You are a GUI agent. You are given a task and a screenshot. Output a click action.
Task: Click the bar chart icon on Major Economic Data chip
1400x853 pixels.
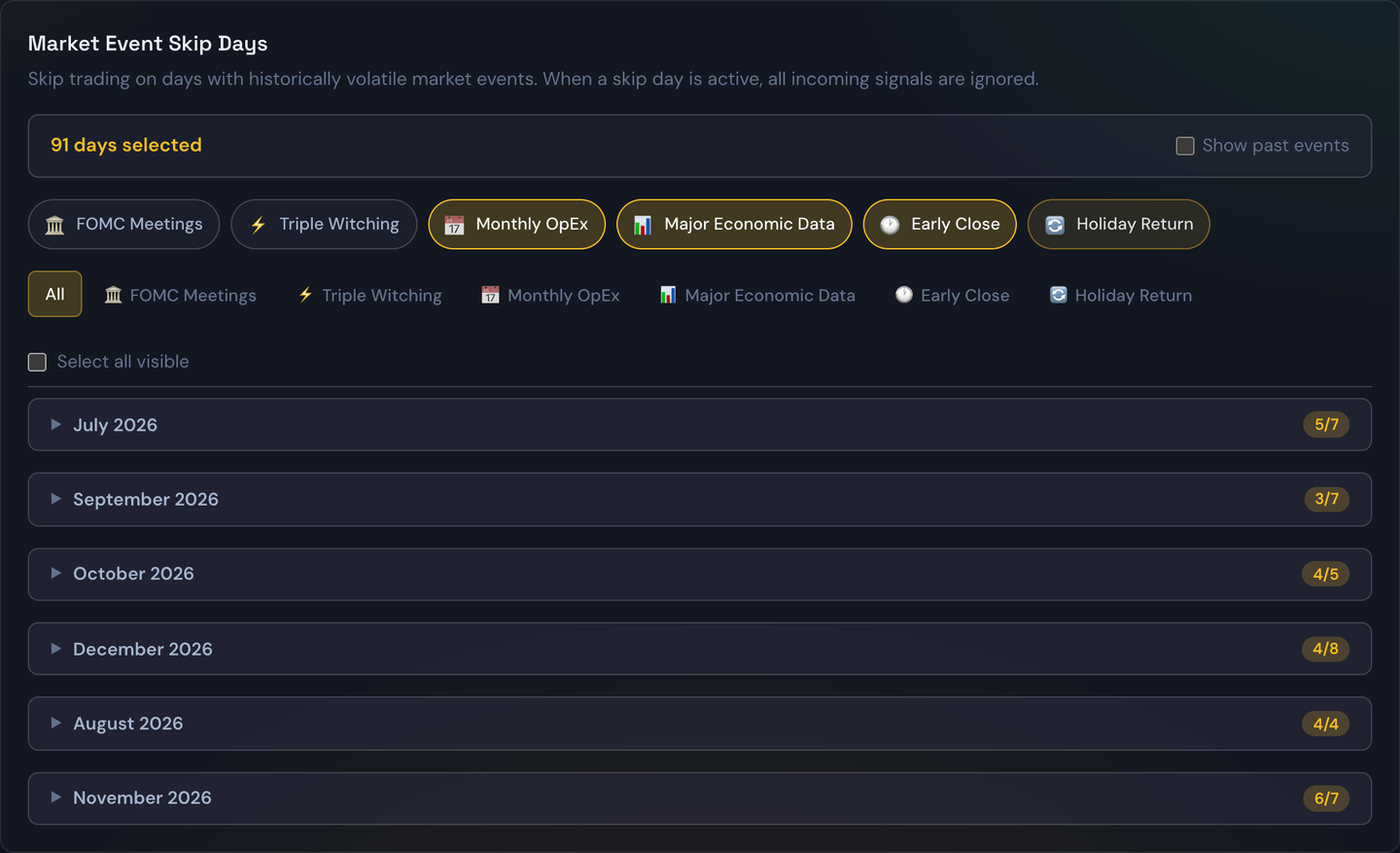(x=643, y=225)
